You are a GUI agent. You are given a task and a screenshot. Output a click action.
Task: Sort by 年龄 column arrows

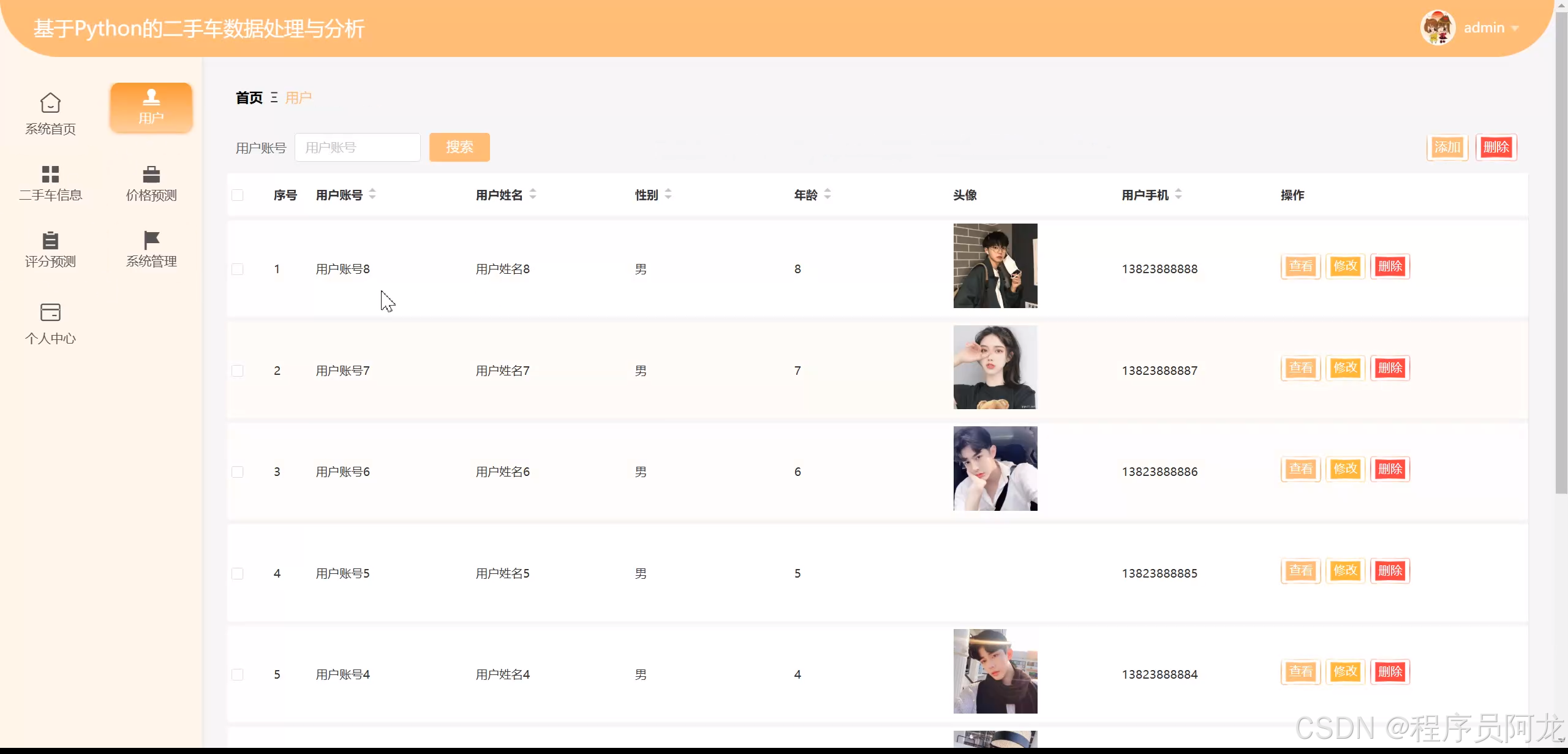(827, 195)
